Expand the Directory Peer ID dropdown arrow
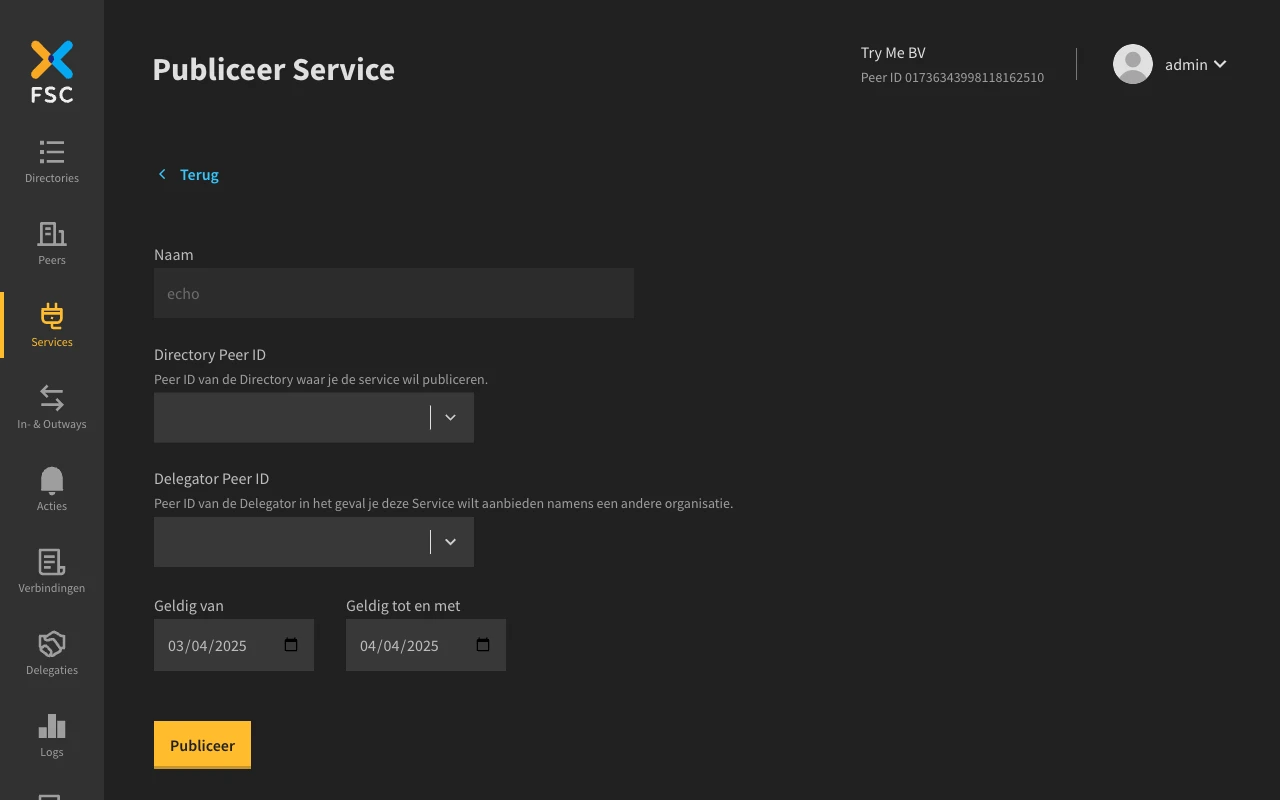Screen dimensions: 1280x800 tap(450, 417)
